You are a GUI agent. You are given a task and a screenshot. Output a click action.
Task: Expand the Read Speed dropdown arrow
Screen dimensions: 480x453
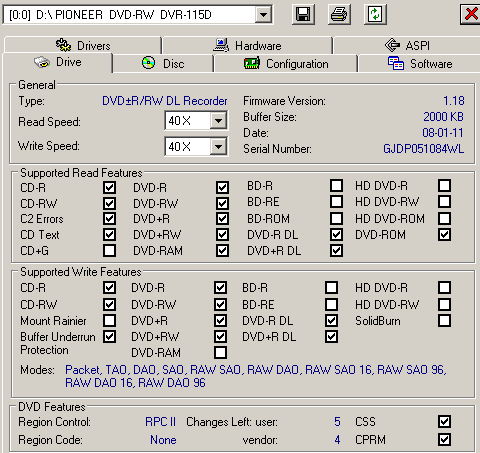218,120
